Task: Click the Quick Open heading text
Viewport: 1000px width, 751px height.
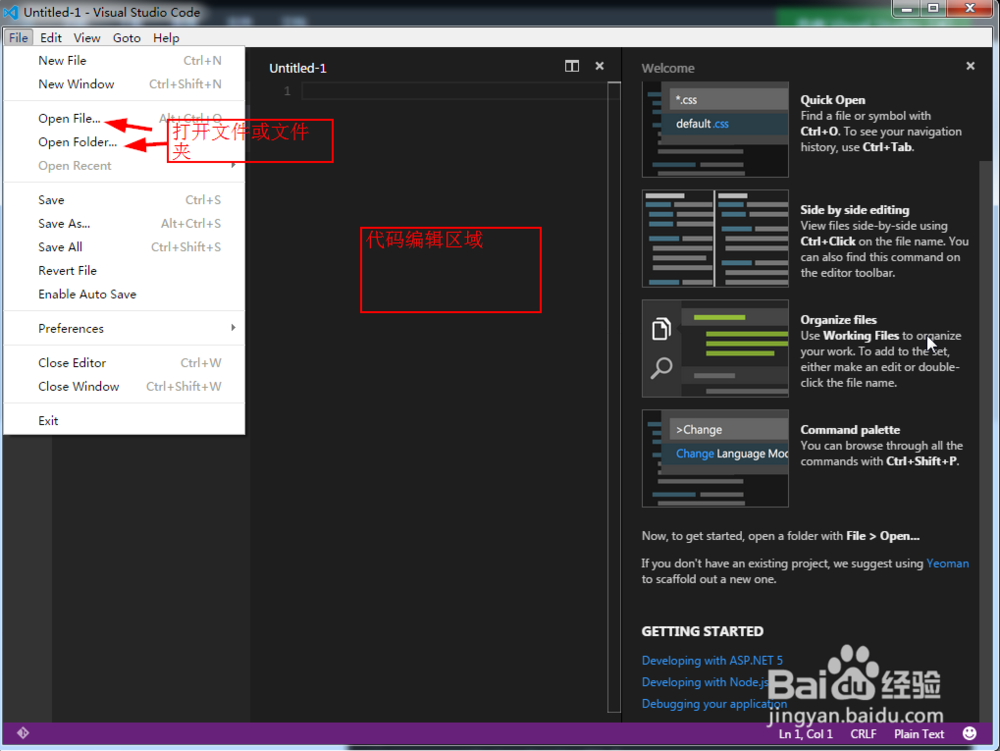Action: pos(833,100)
